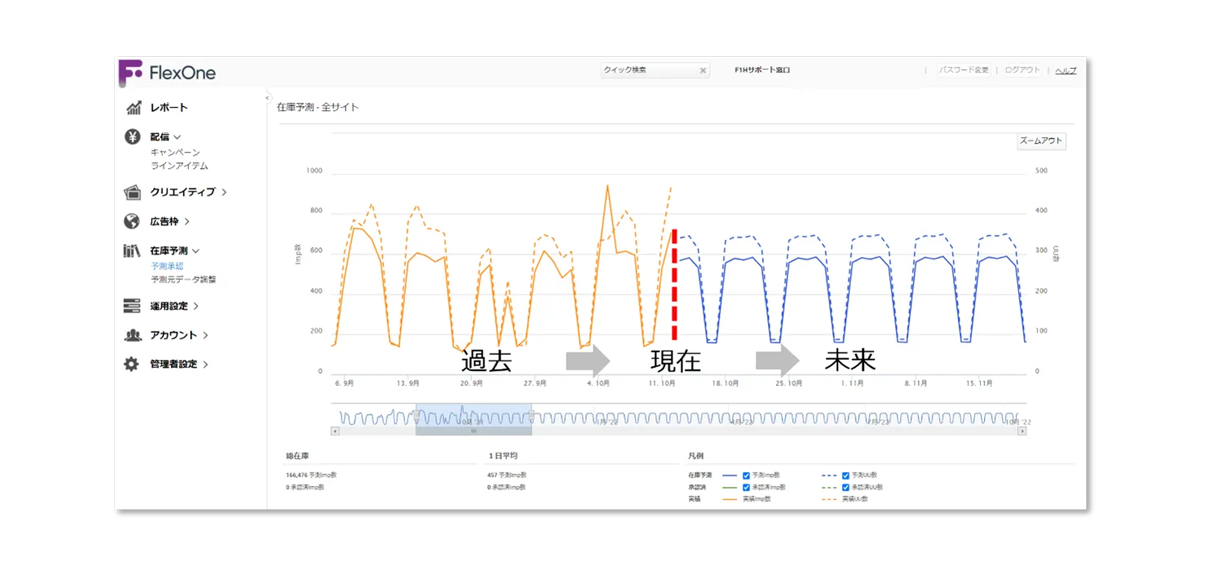This screenshot has width=1208, height=572.
Task: Click the クリエイティブ sidebar icon
Action: 132,192
